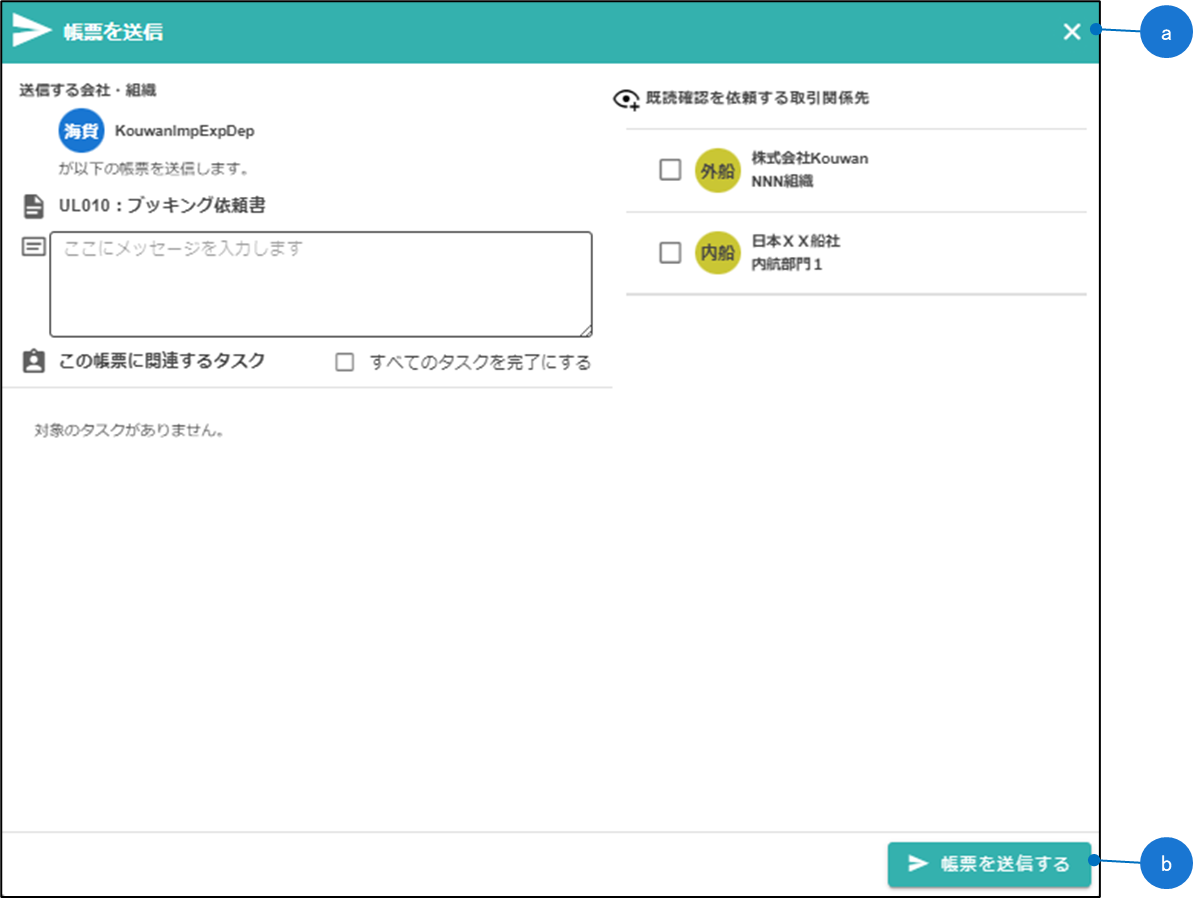Click the paper plane icon in header

click(32, 32)
